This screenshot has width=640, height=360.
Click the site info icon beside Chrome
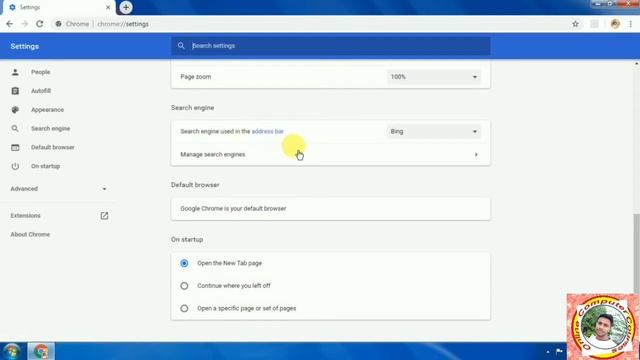point(58,24)
